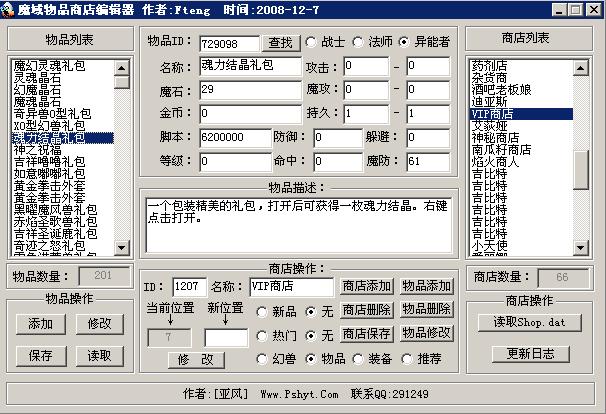Viewport: 606px width, 414px height.
Task: Open the 更新日志 changelog
Action: [529, 353]
